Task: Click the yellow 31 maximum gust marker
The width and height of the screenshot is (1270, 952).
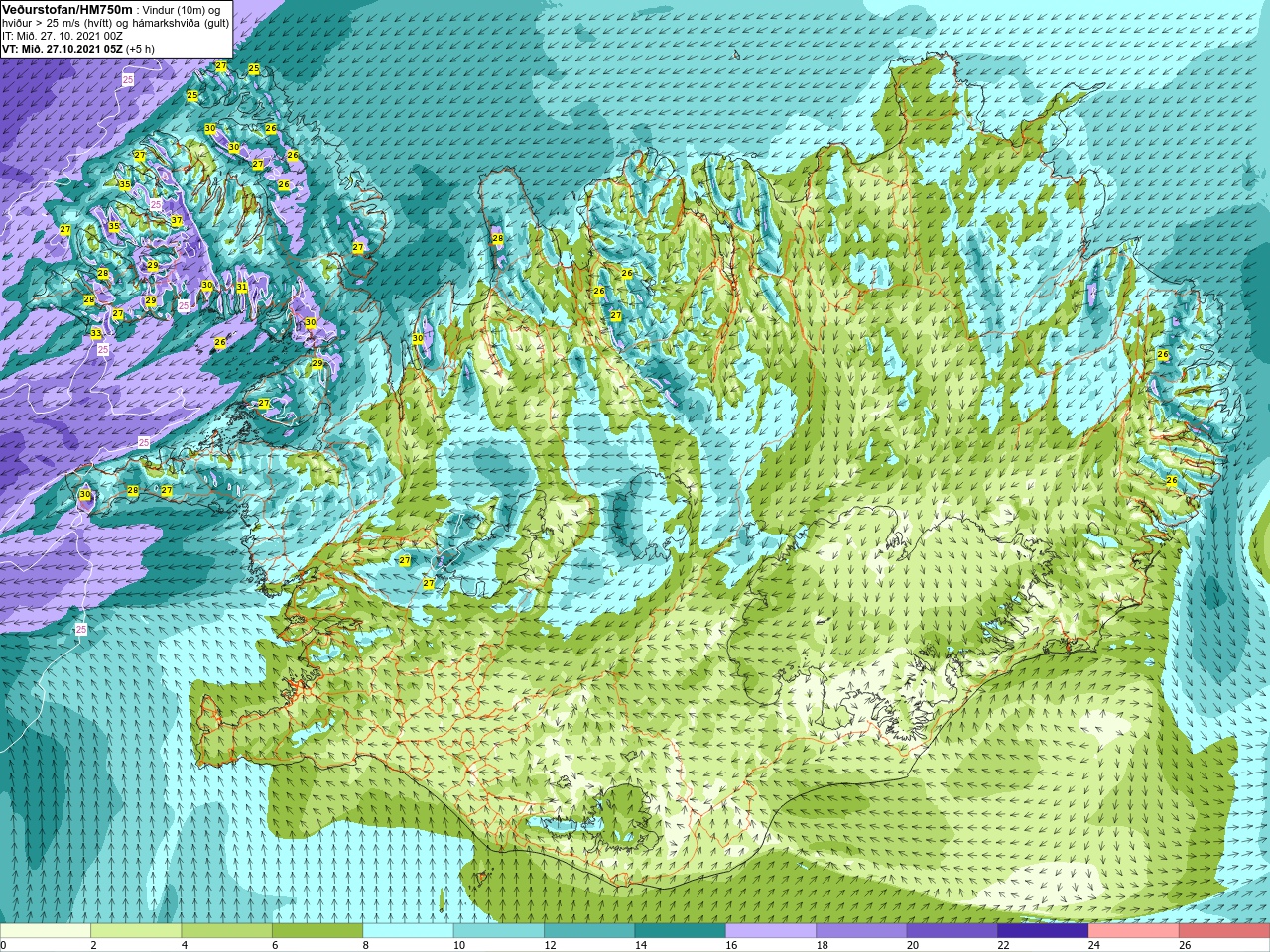Action: [242, 287]
